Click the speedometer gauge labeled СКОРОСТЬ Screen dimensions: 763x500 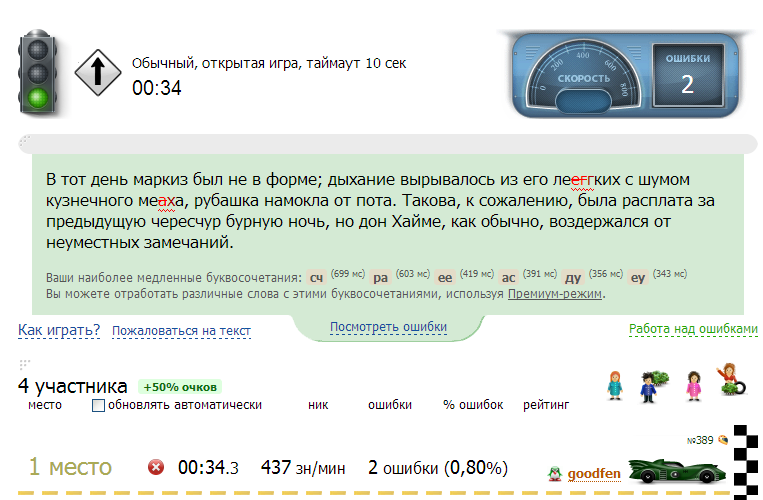(x=583, y=76)
